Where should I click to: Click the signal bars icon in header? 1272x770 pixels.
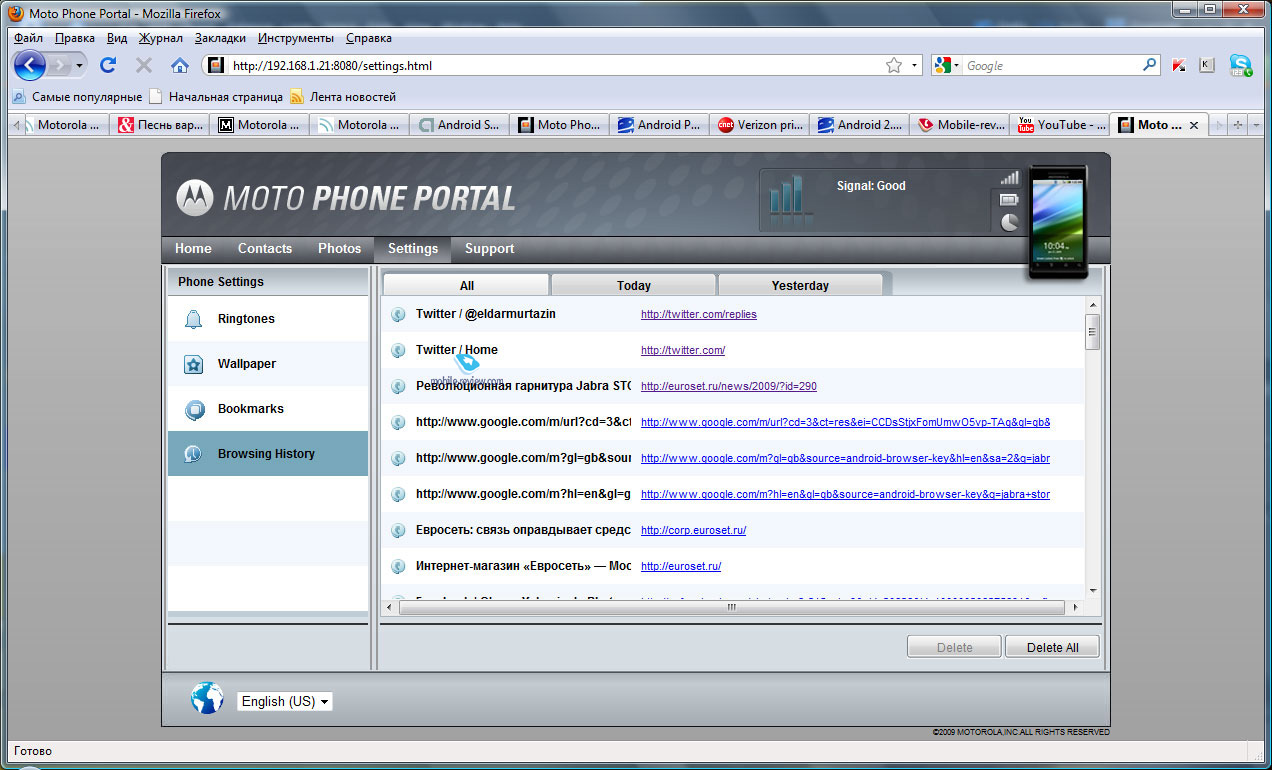click(1010, 177)
